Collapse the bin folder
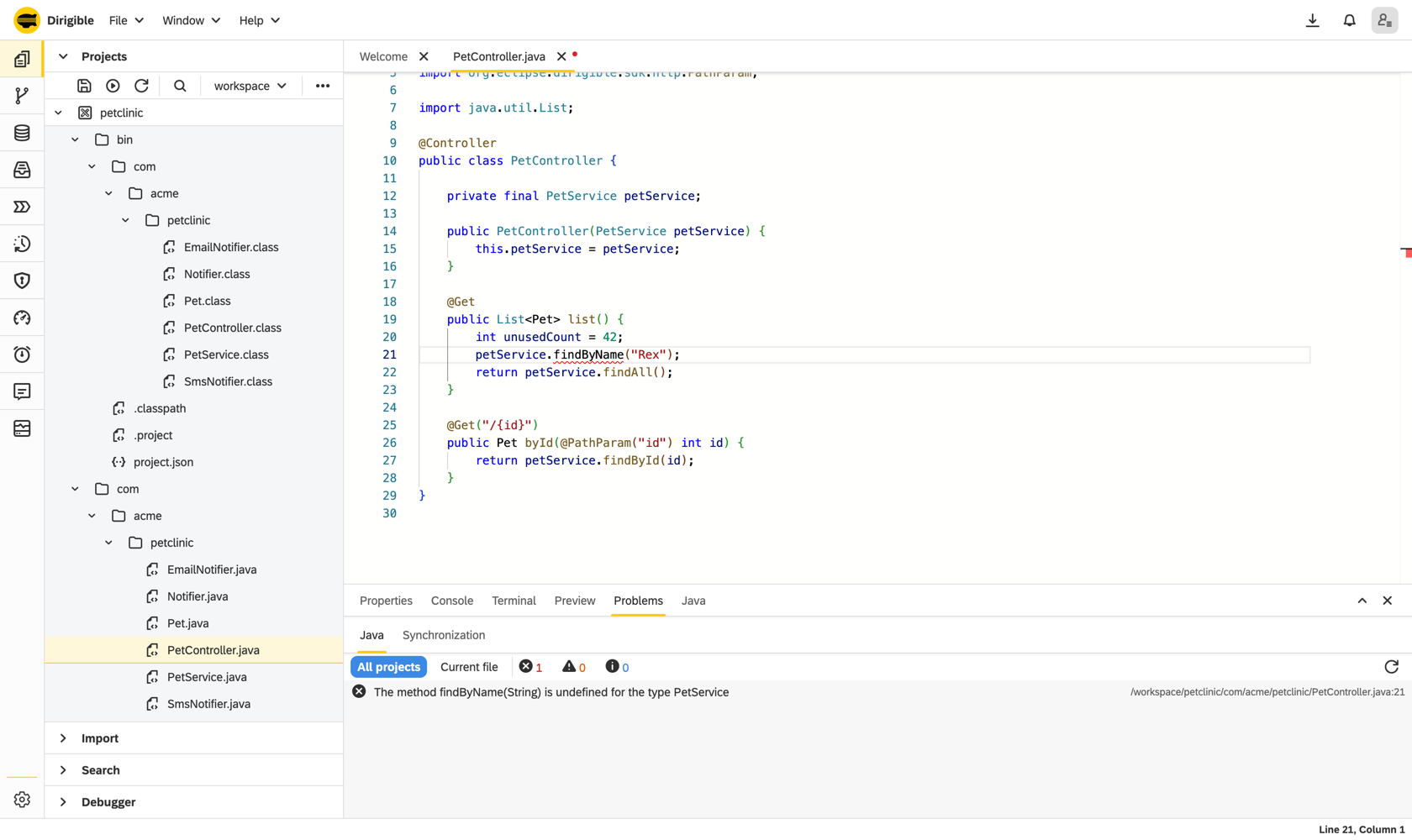1412x840 pixels. click(75, 139)
